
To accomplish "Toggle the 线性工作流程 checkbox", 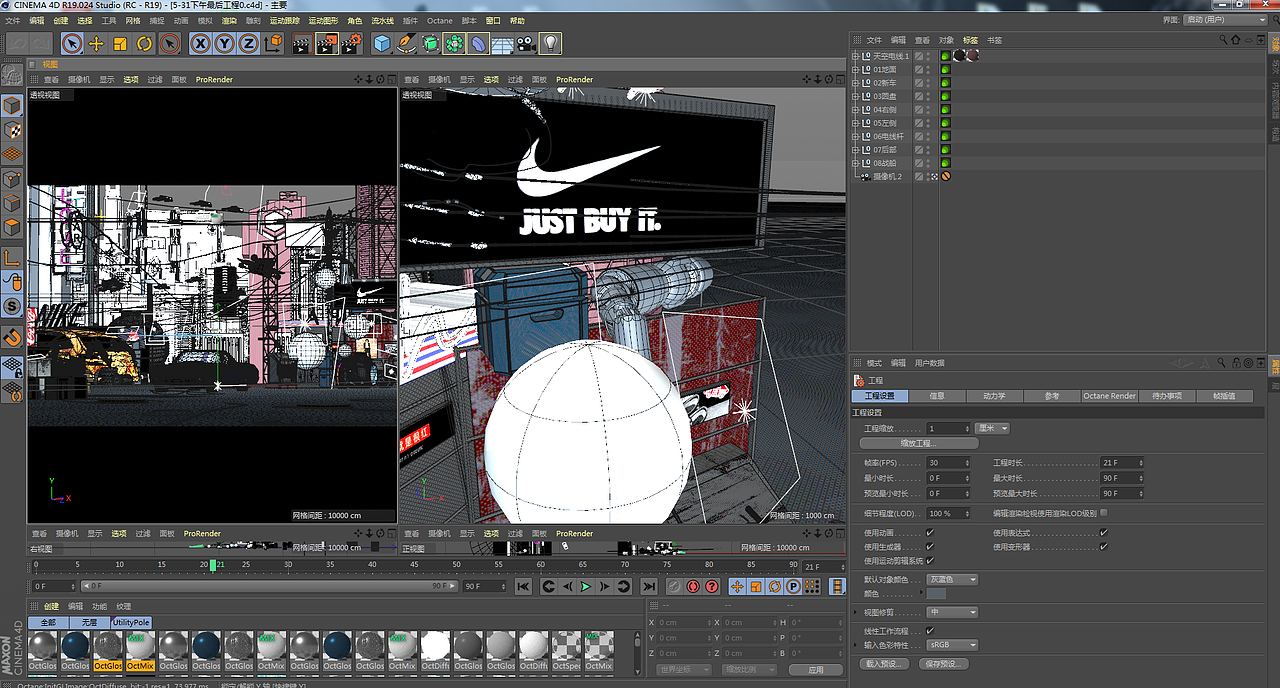I will [930, 631].
